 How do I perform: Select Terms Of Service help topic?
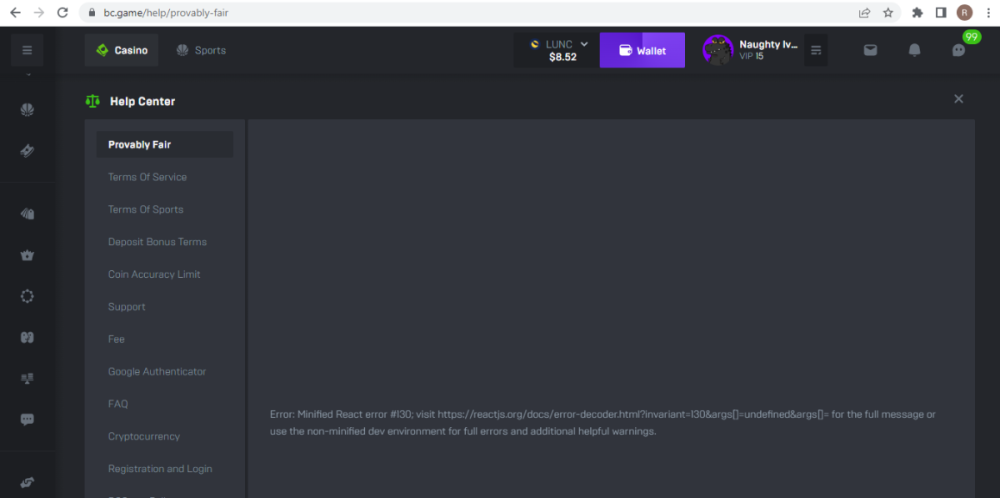pos(147,177)
